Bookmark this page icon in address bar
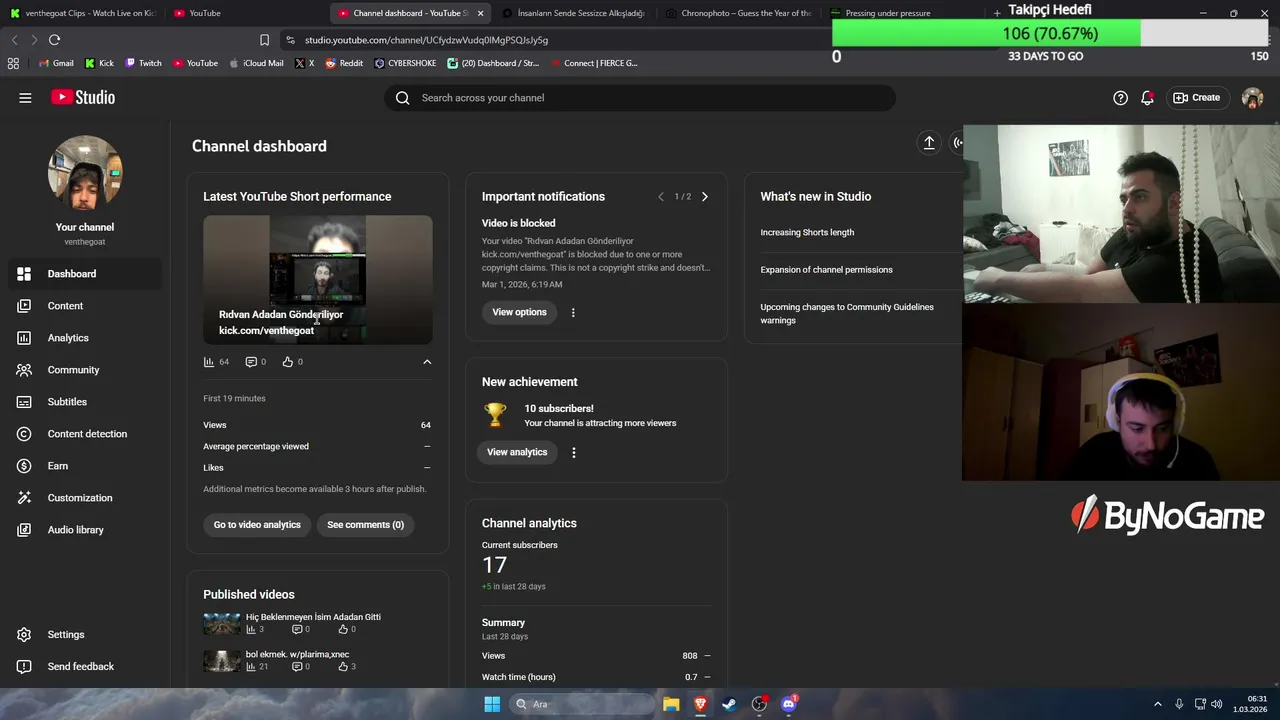Image resolution: width=1280 pixels, height=720 pixels. tap(264, 40)
